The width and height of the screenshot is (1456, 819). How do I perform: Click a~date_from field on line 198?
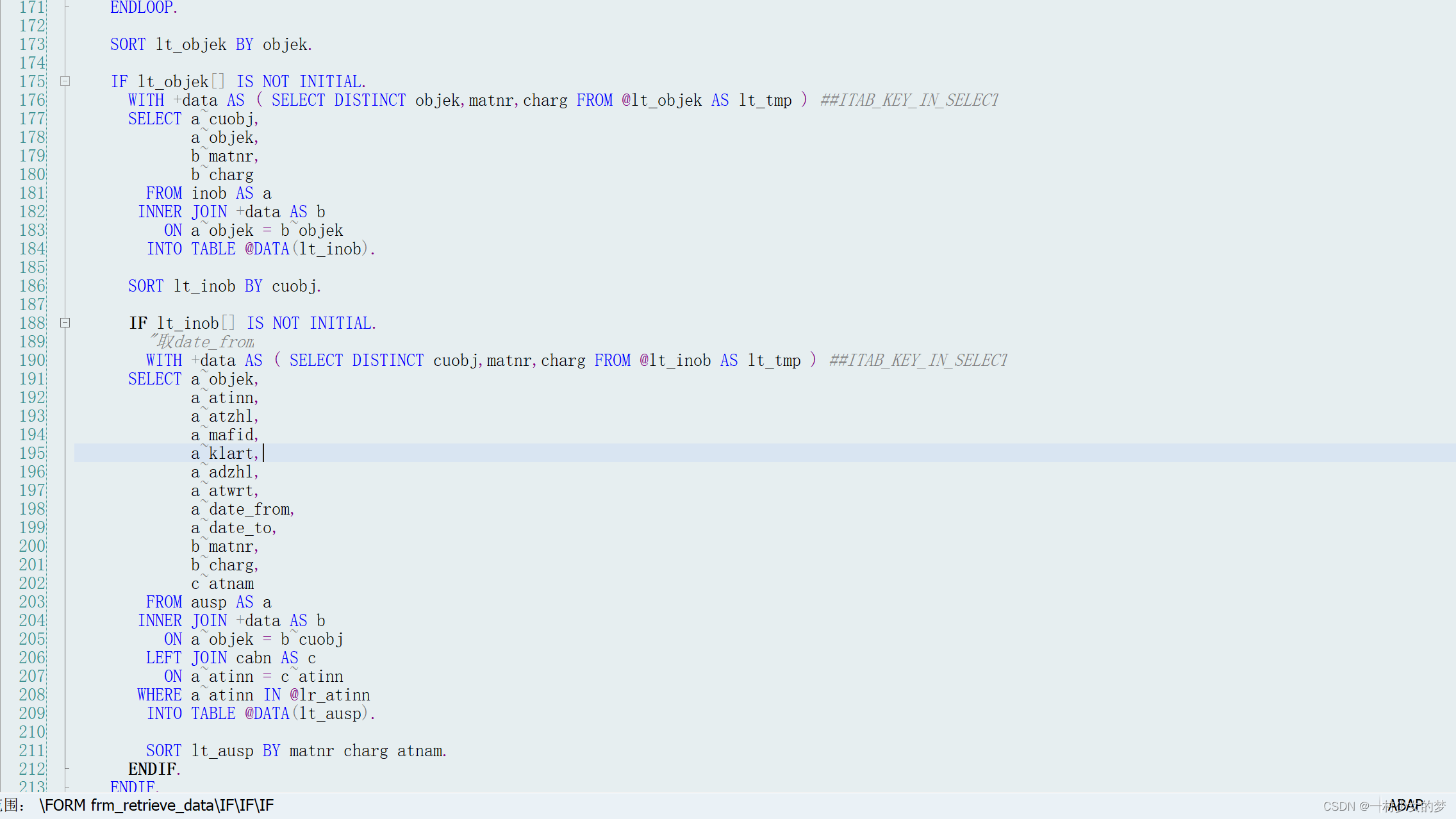pyautogui.click(x=242, y=509)
